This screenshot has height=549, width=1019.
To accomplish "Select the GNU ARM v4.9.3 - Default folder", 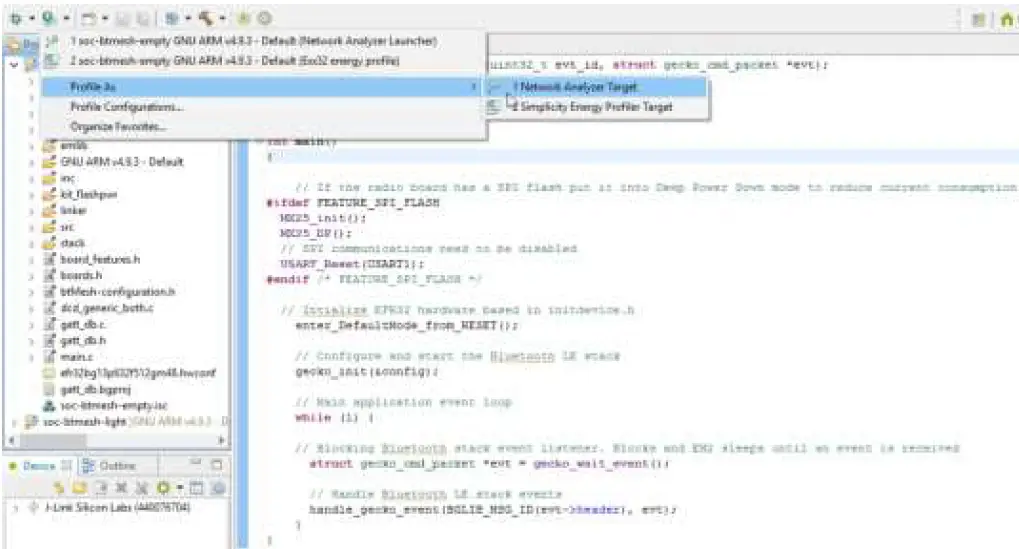I will click(x=121, y=162).
